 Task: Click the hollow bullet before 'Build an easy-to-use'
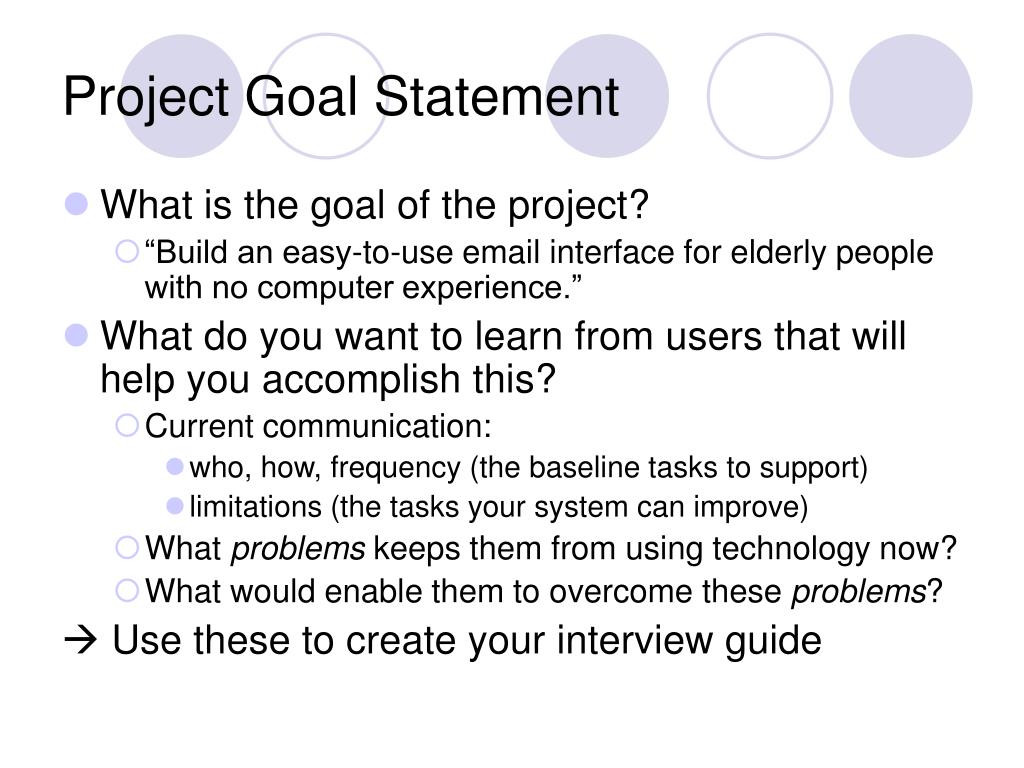tap(127, 251)
